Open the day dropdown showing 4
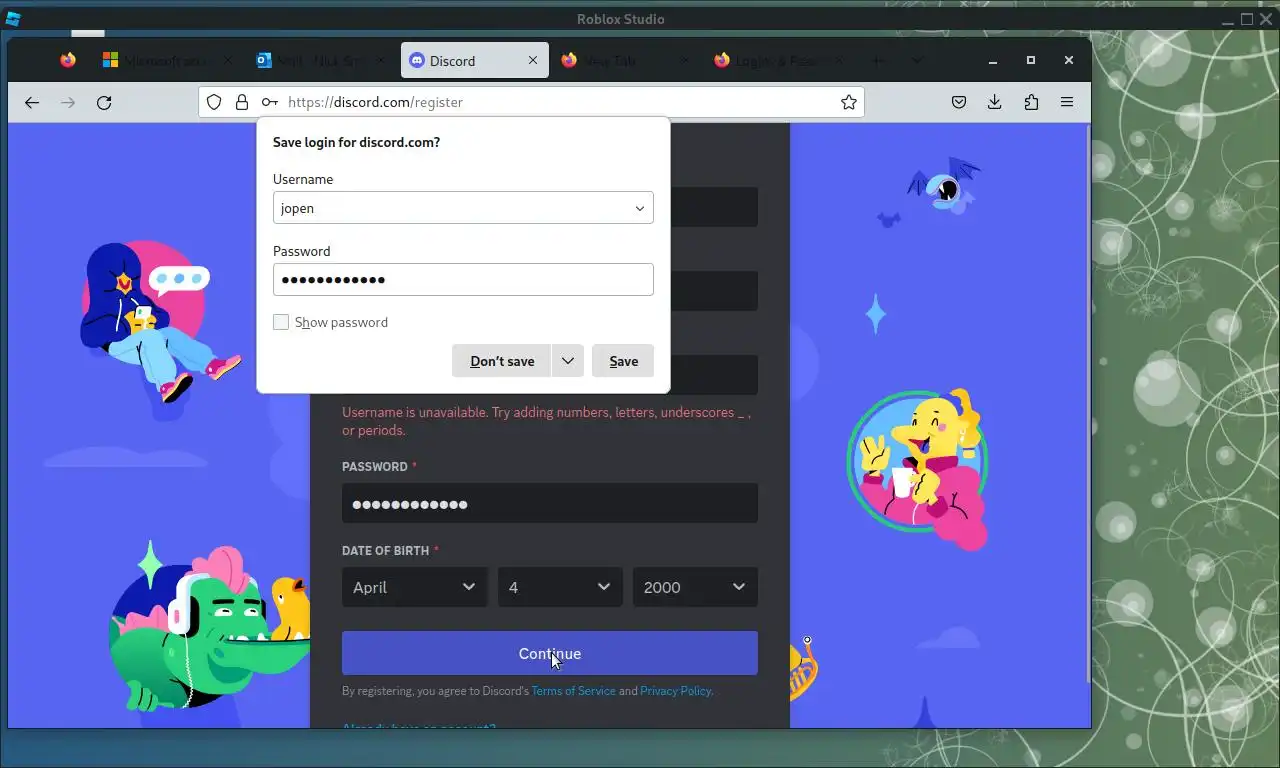Viewport: 1280px width, 768px height. click(560, 587)
